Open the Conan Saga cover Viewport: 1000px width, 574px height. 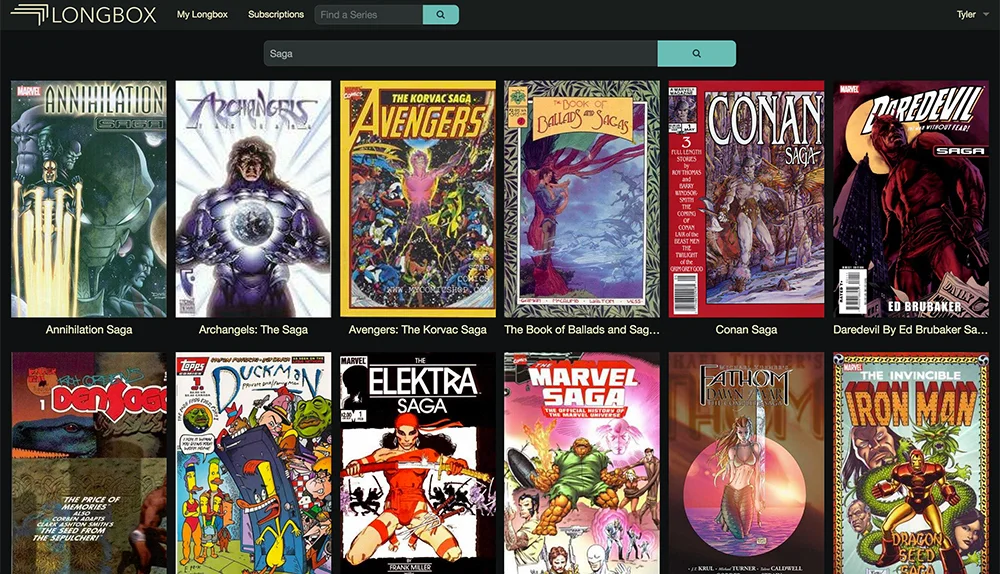746,199
